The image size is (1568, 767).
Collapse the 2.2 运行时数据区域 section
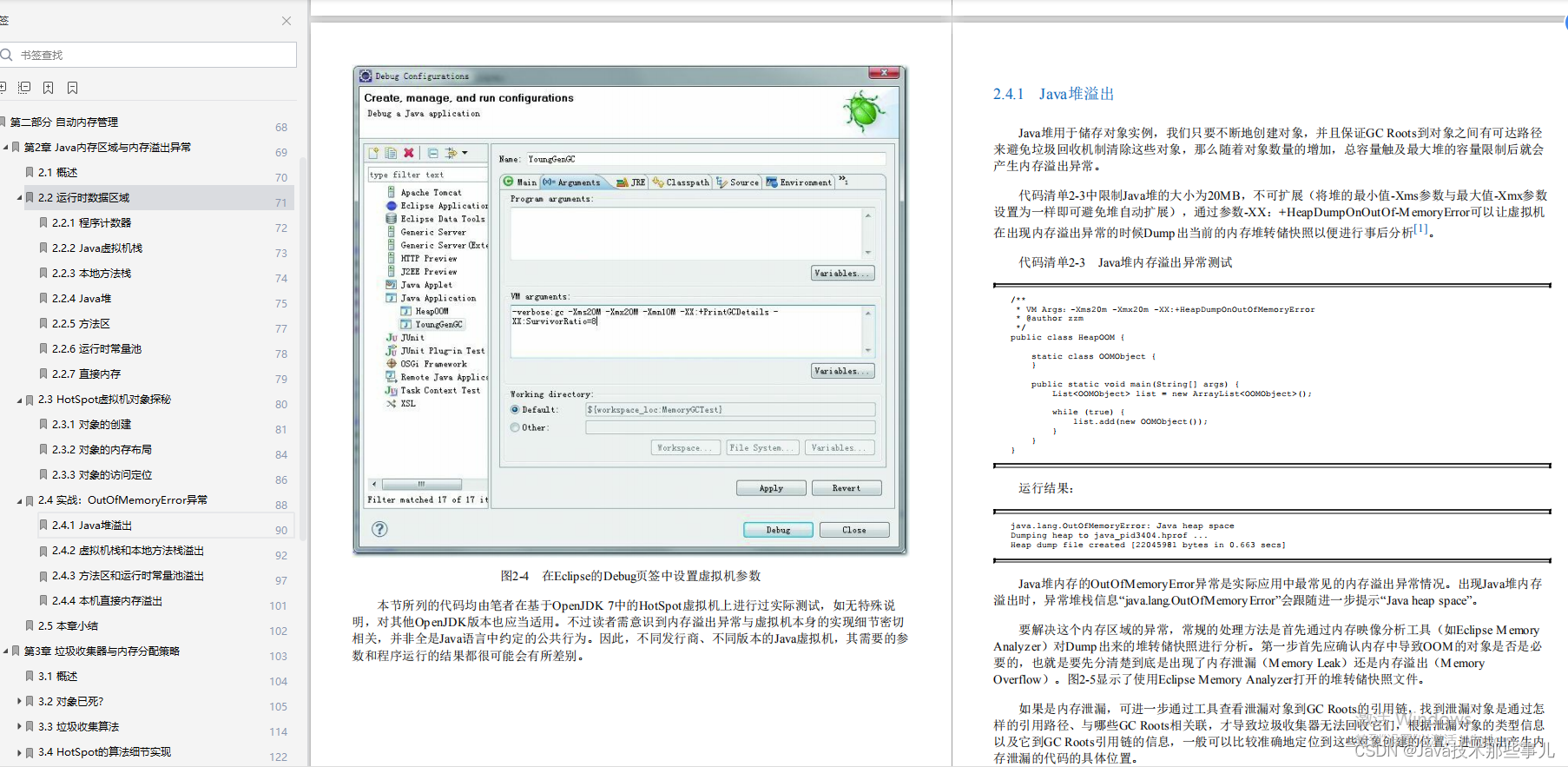click(20, 198)
